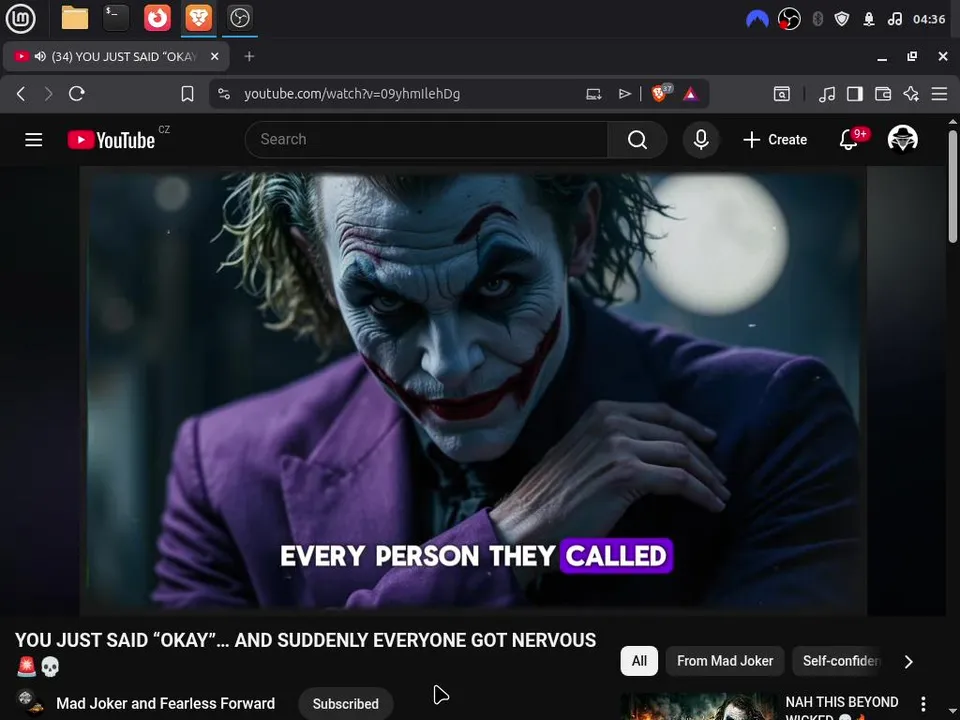The width and height of the screenshot is (960, 720).
Task: Open the Linux Mint start menu
Action: click(20, 18)
